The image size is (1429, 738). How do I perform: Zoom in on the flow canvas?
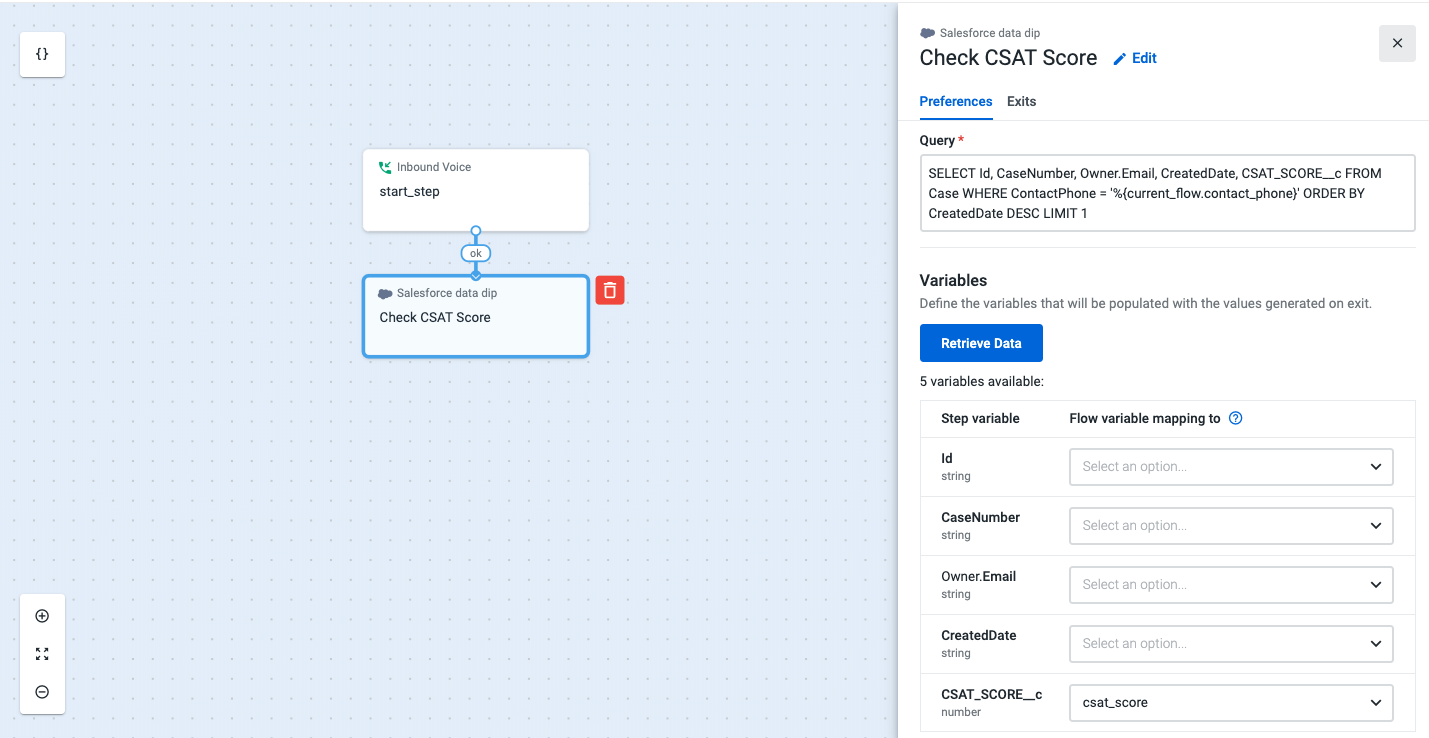[x=42, y=615]
